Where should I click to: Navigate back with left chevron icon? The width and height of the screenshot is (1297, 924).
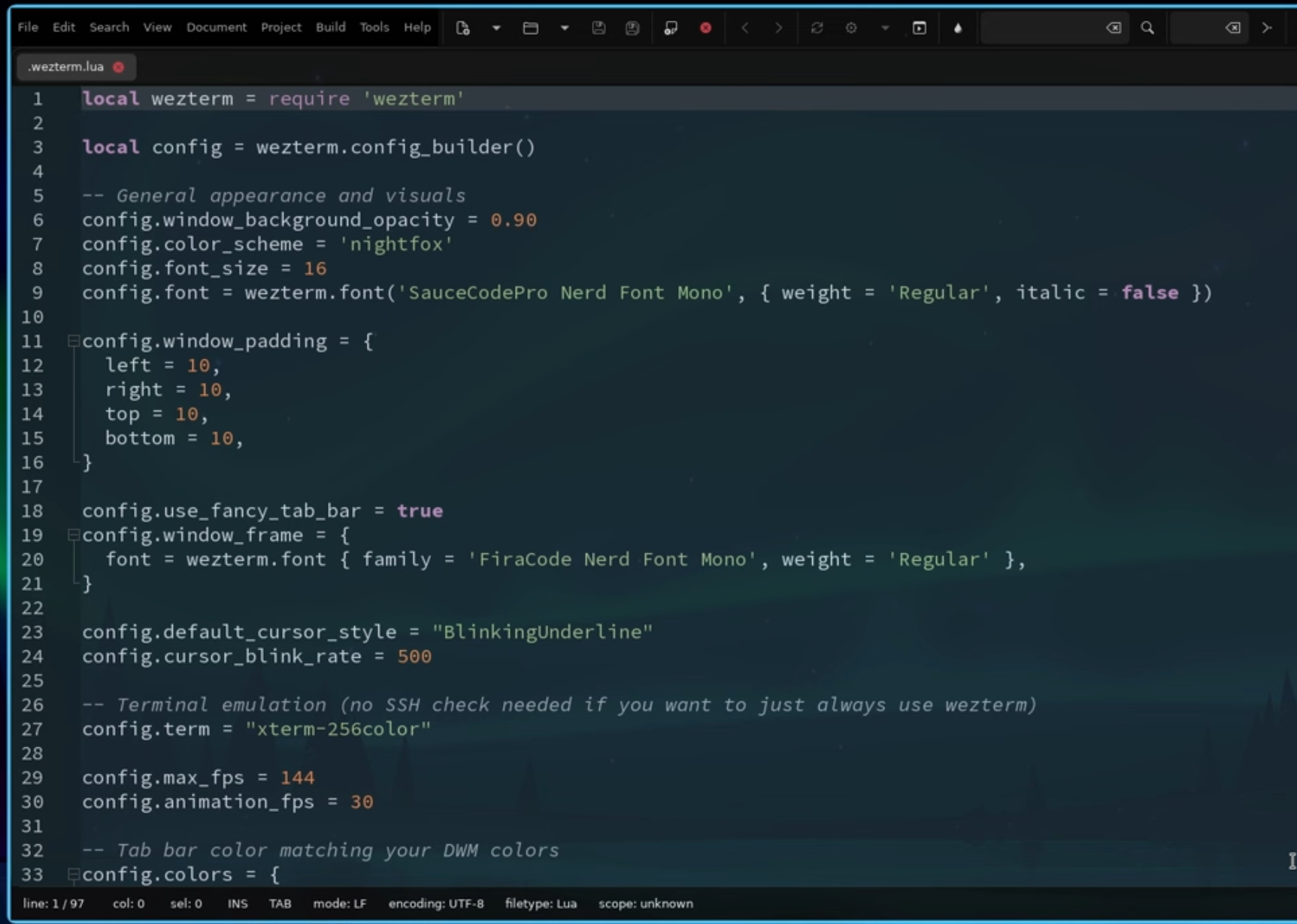tap(745, 28)
